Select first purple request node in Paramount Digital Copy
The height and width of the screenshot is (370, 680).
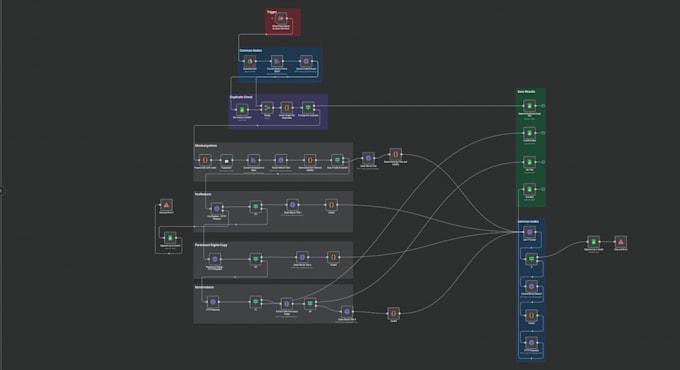click(215, 259)
